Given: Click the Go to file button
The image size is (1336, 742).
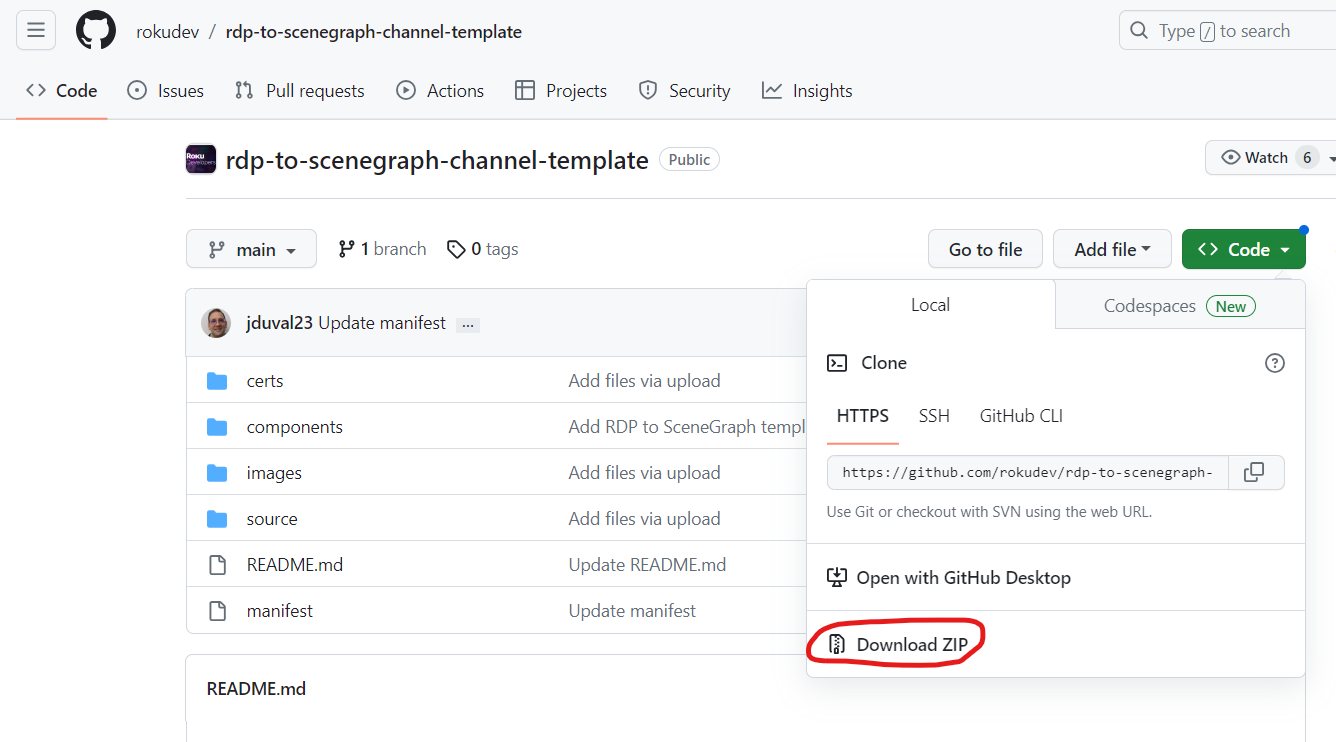Looking at the screenshot, I should point(985,248).
